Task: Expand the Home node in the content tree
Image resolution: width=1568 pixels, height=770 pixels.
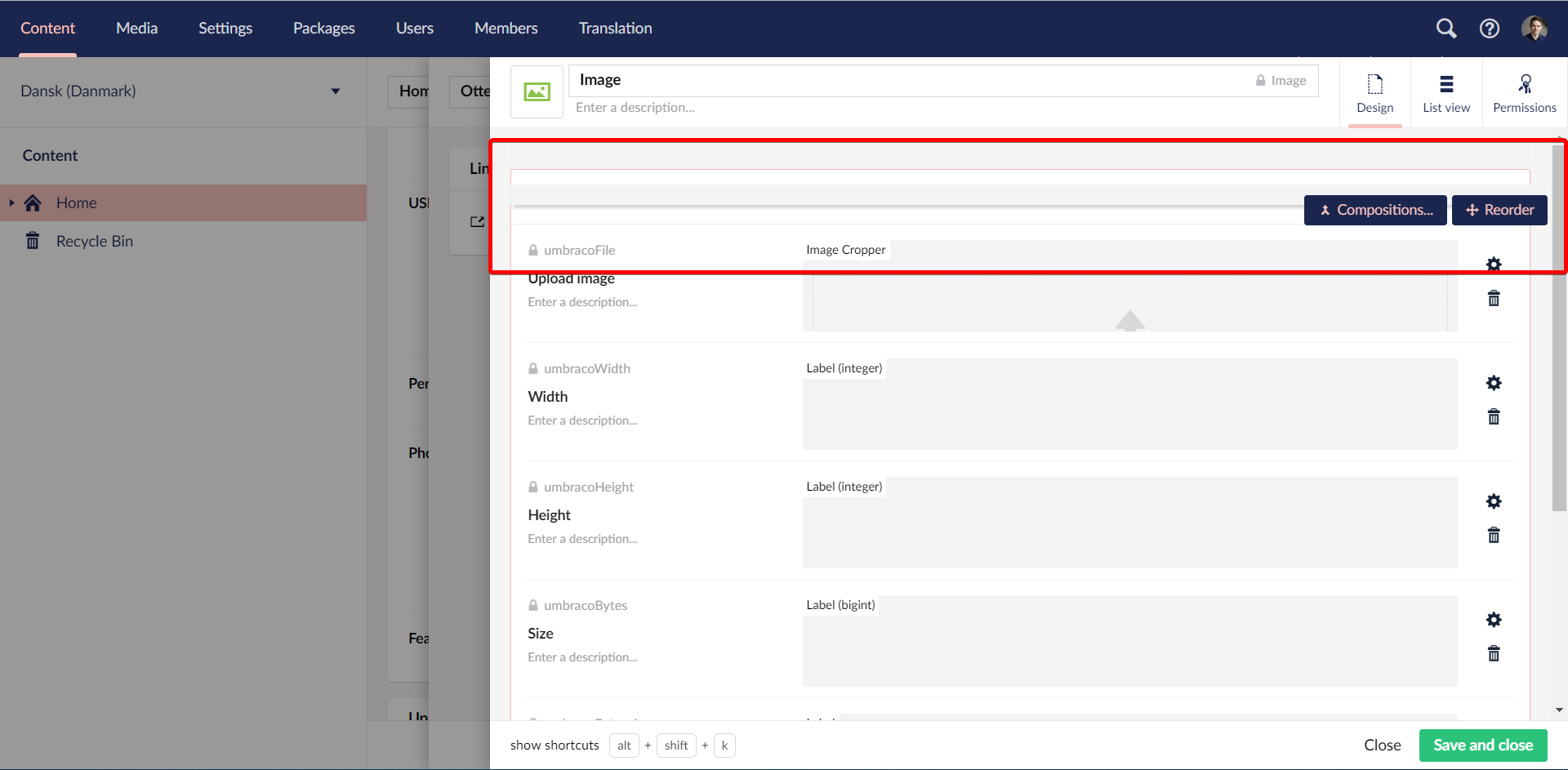Action: 11,203
